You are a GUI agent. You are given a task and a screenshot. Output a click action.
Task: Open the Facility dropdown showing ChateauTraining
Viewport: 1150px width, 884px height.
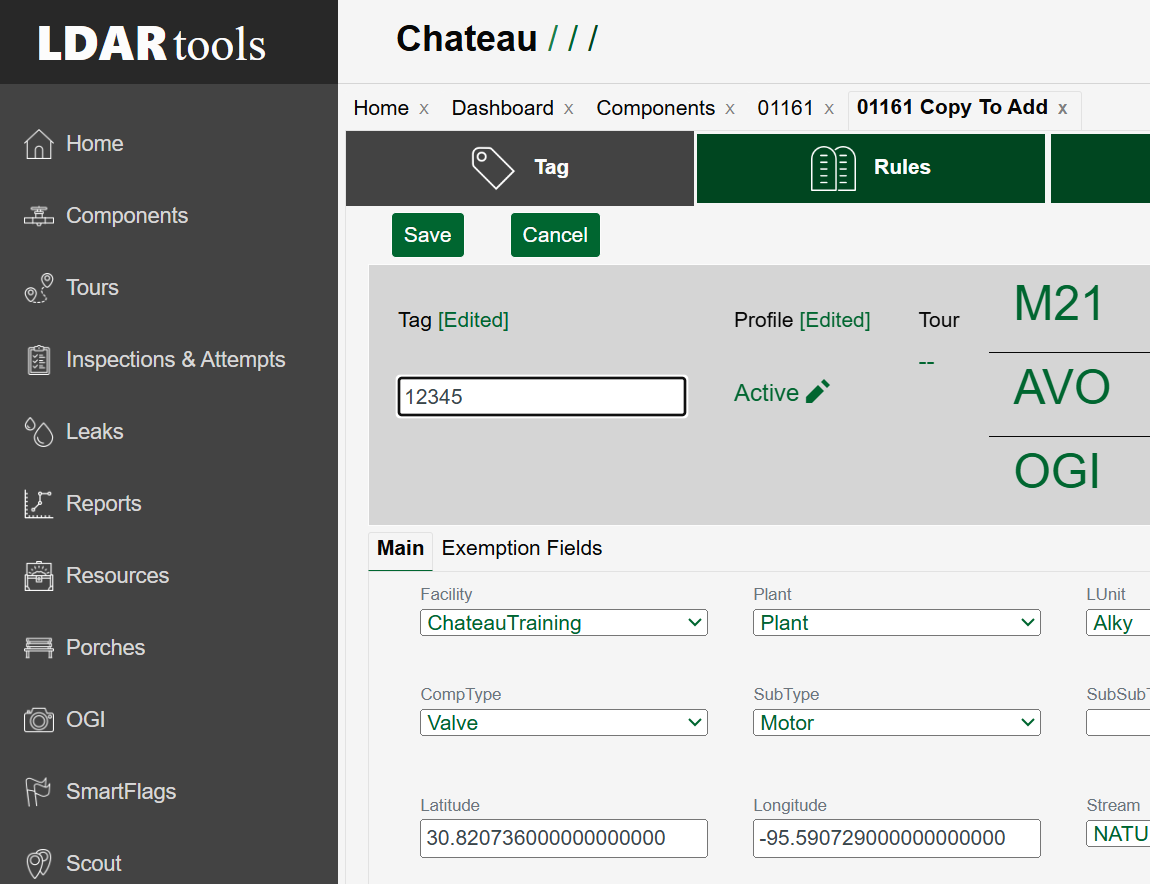[563, 623]
